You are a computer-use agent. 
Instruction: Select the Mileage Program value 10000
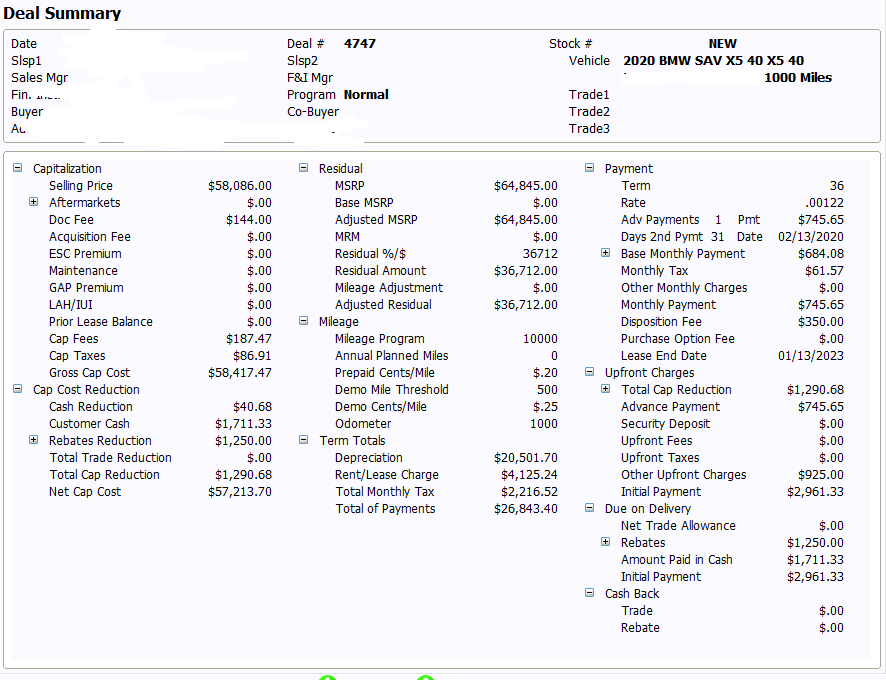tap(540, 339)
